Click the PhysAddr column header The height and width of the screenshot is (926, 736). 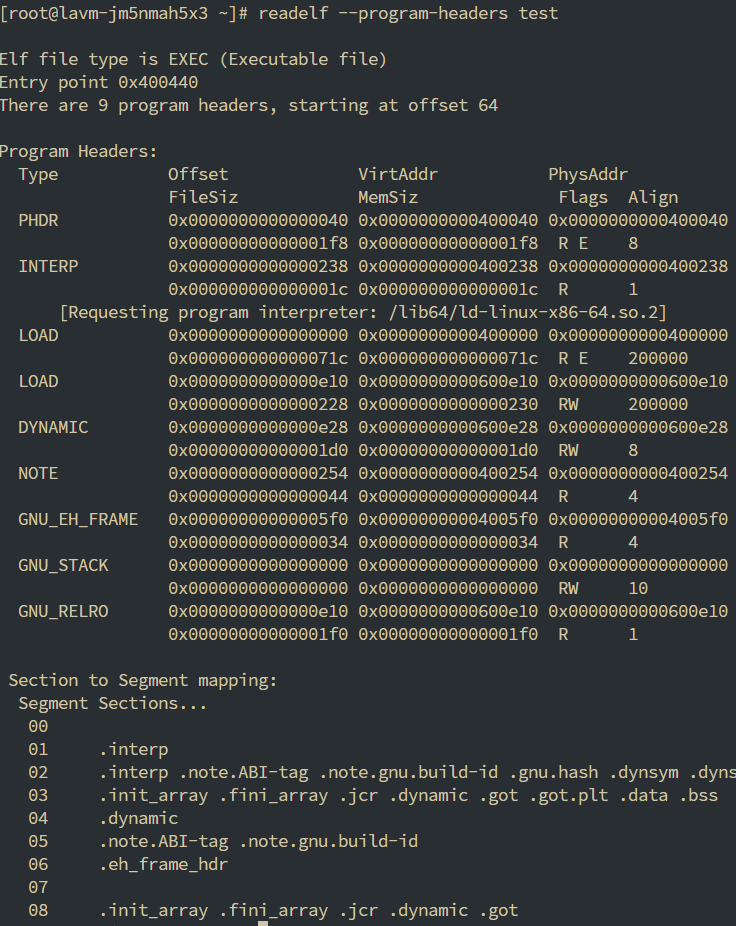588,174
